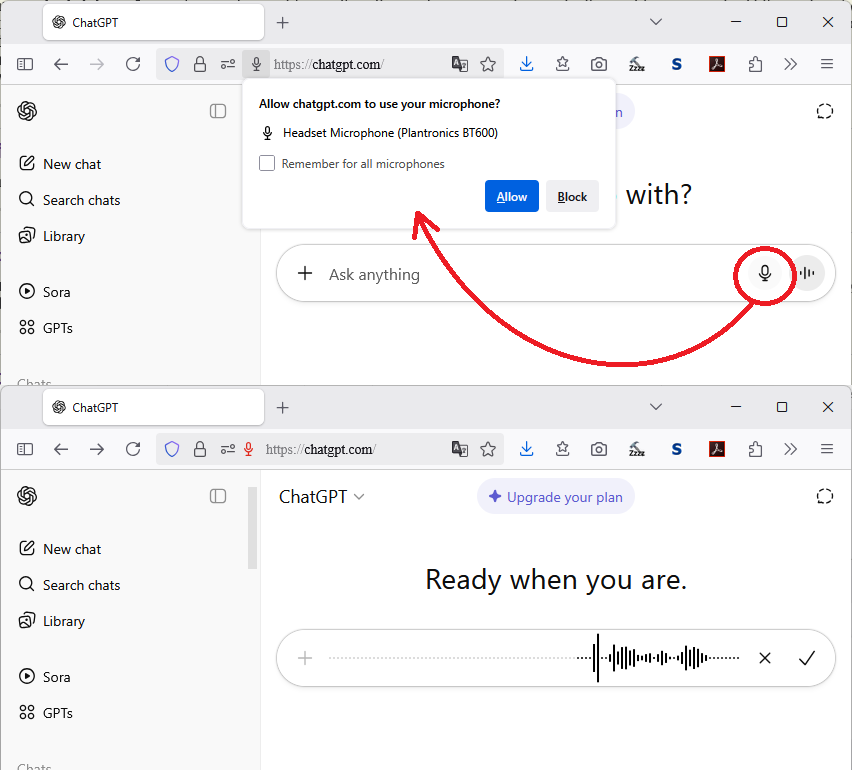
Task: Open GPTs in bottom window sidebar
Action: pos(46,712)
